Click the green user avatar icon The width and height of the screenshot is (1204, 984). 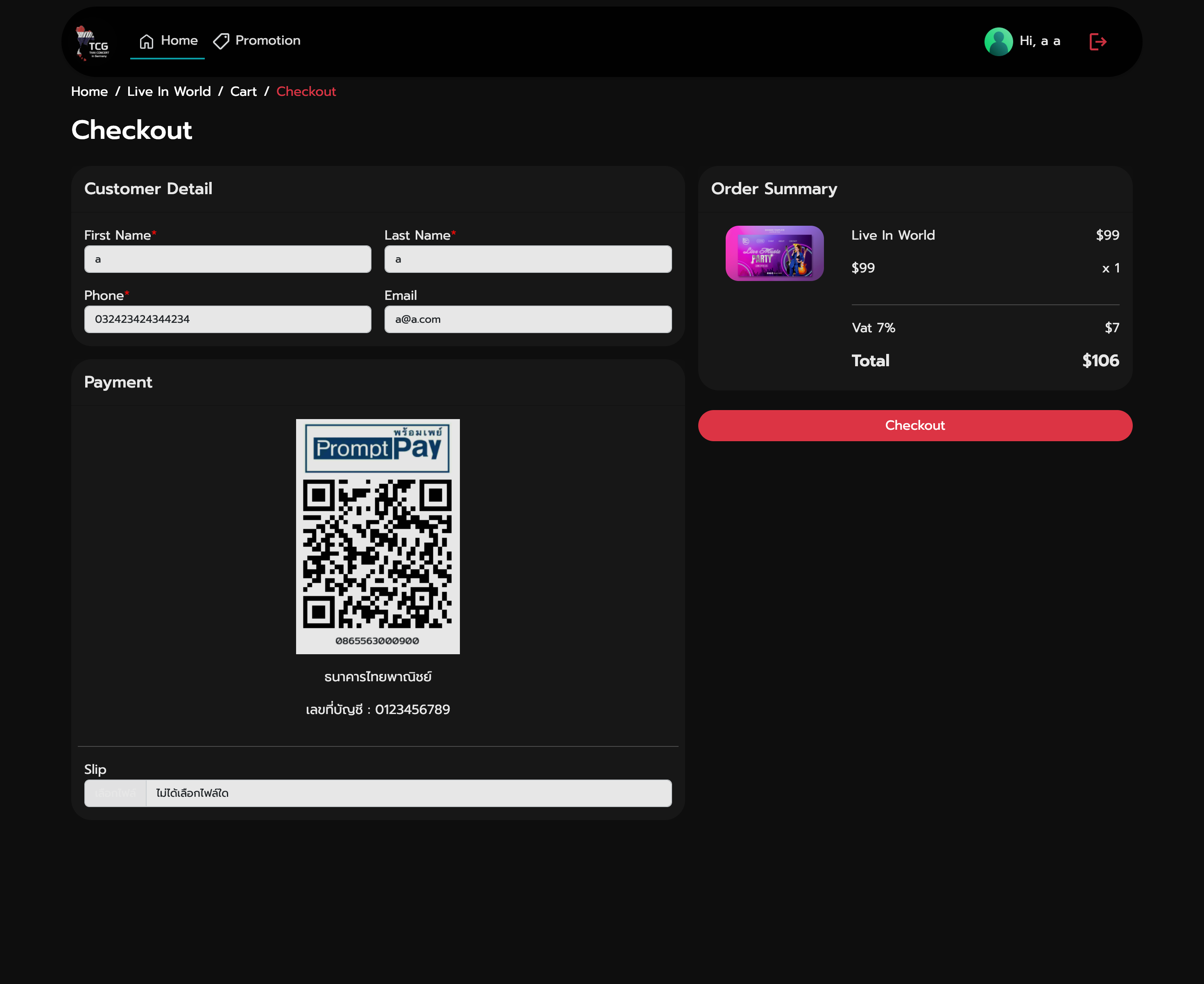(x=998, y=41)
